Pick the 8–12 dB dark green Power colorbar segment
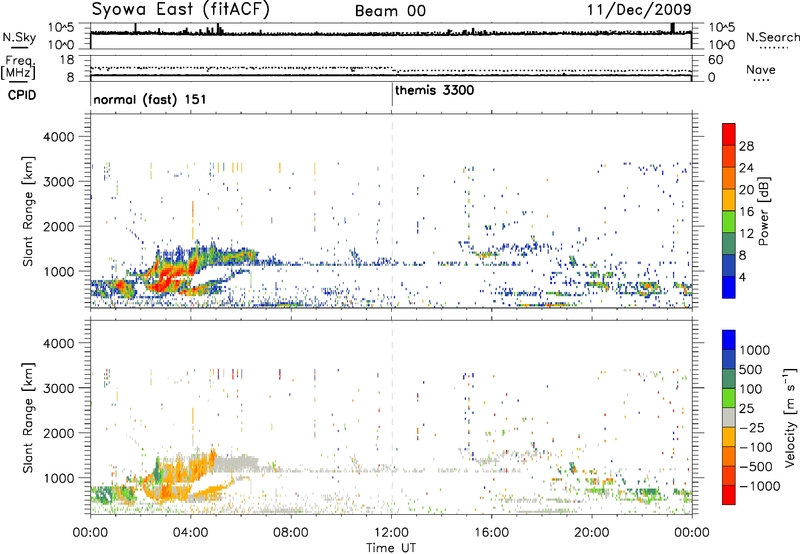Image resolution: width=800 pixels, height=554 pixels. (729, 243)
